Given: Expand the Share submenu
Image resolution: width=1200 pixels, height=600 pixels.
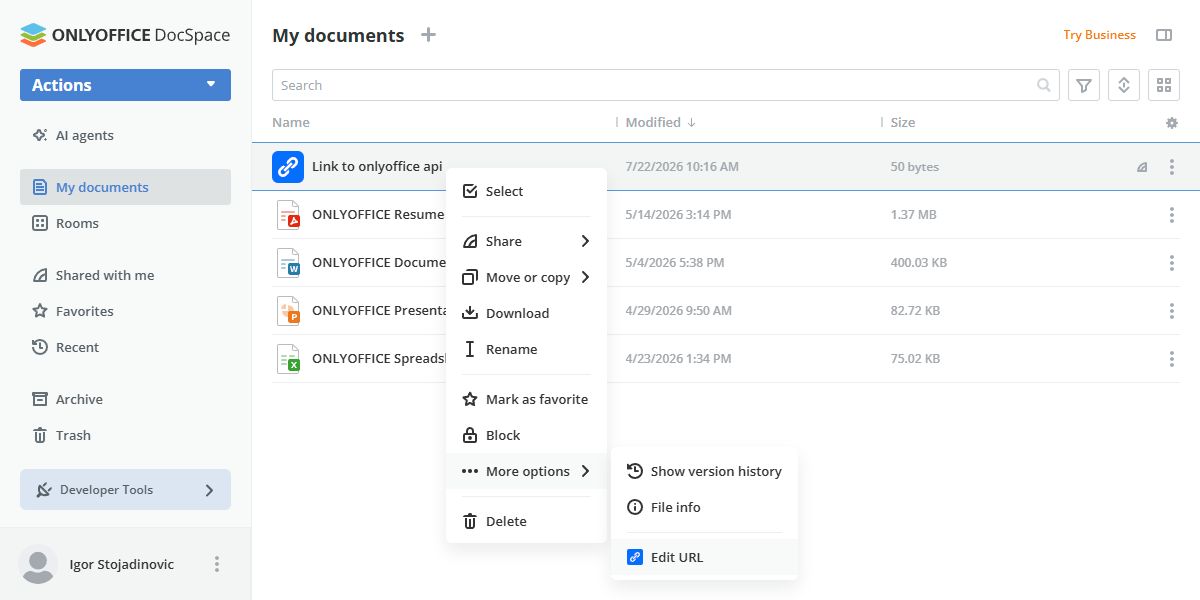Looking at the screenshot, I should [x=526, y=241].
